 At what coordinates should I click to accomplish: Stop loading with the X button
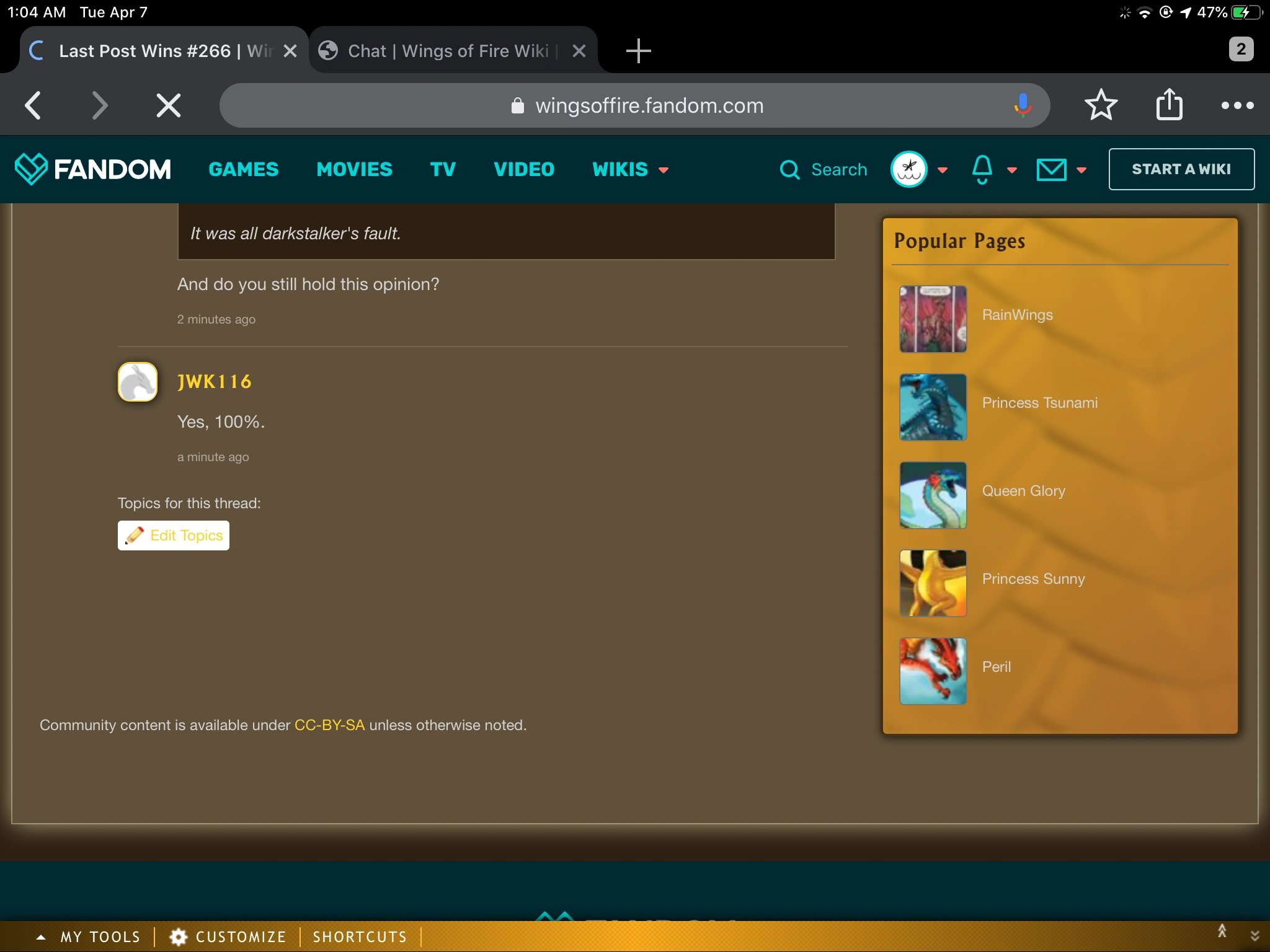tap(168, 105)
